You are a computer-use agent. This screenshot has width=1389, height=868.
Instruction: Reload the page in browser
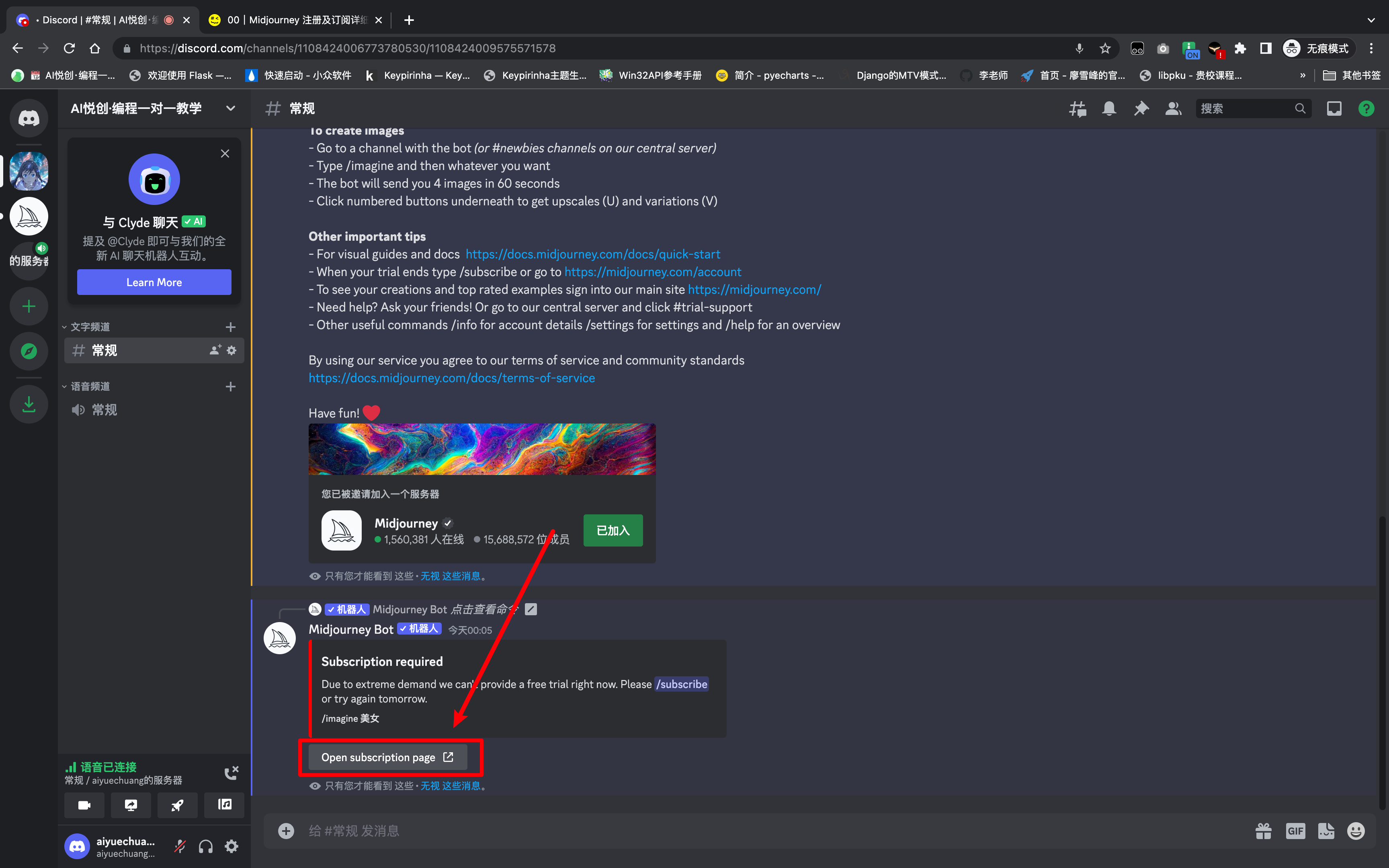pos(69,48)
